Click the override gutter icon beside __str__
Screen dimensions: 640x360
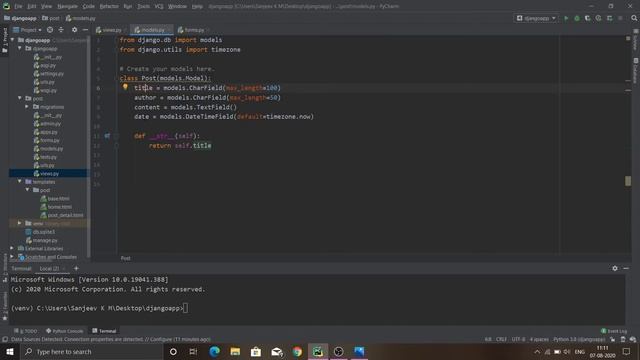pyautogui.click(x=107, y=136)
